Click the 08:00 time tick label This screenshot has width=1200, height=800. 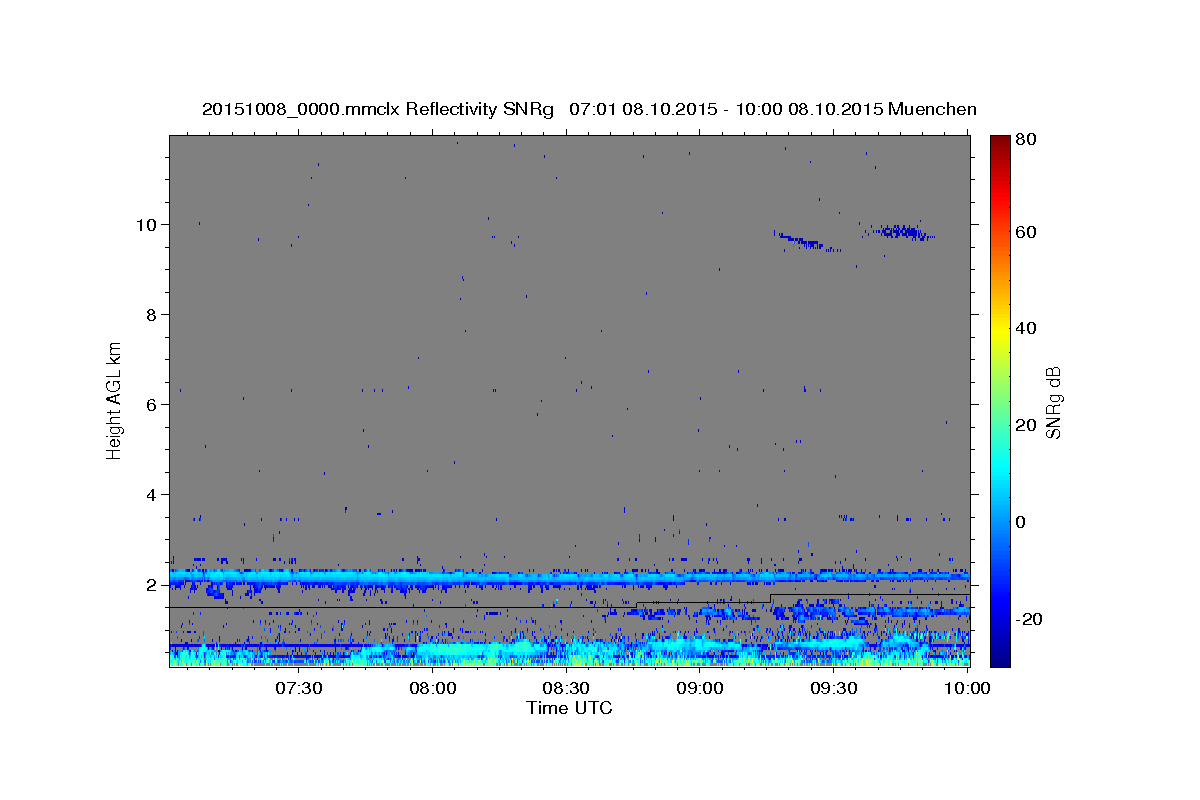pyautogui.click(x=432, y=688)
